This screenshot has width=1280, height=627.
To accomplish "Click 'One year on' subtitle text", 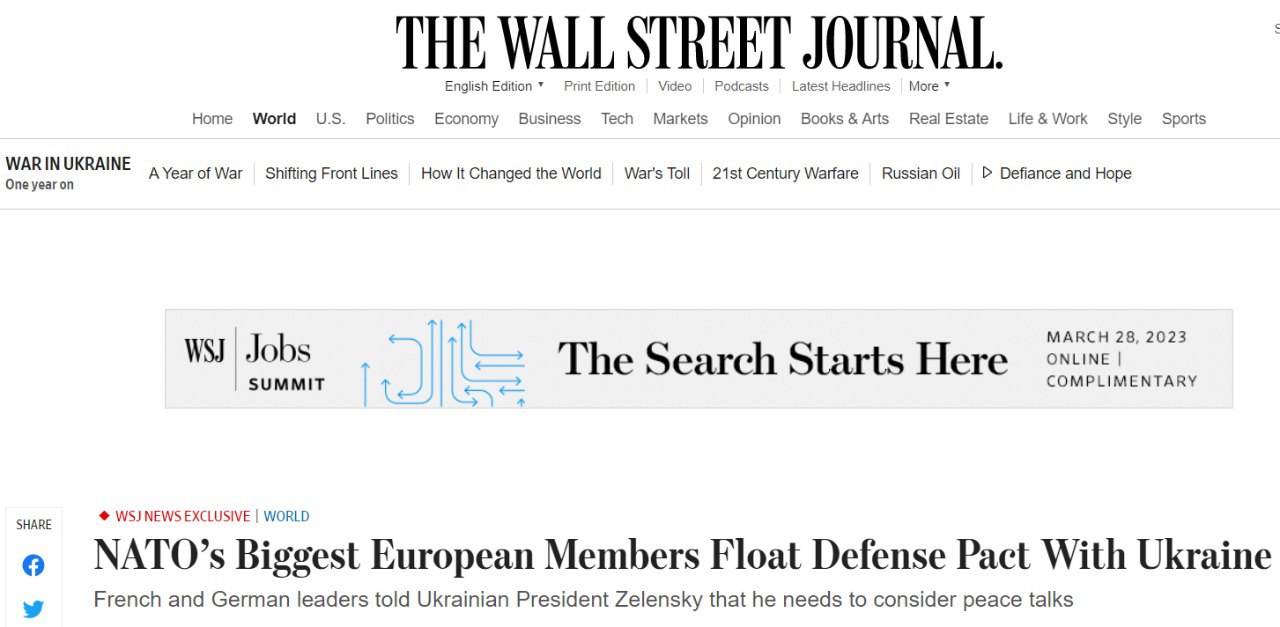I will click(39, 185).
